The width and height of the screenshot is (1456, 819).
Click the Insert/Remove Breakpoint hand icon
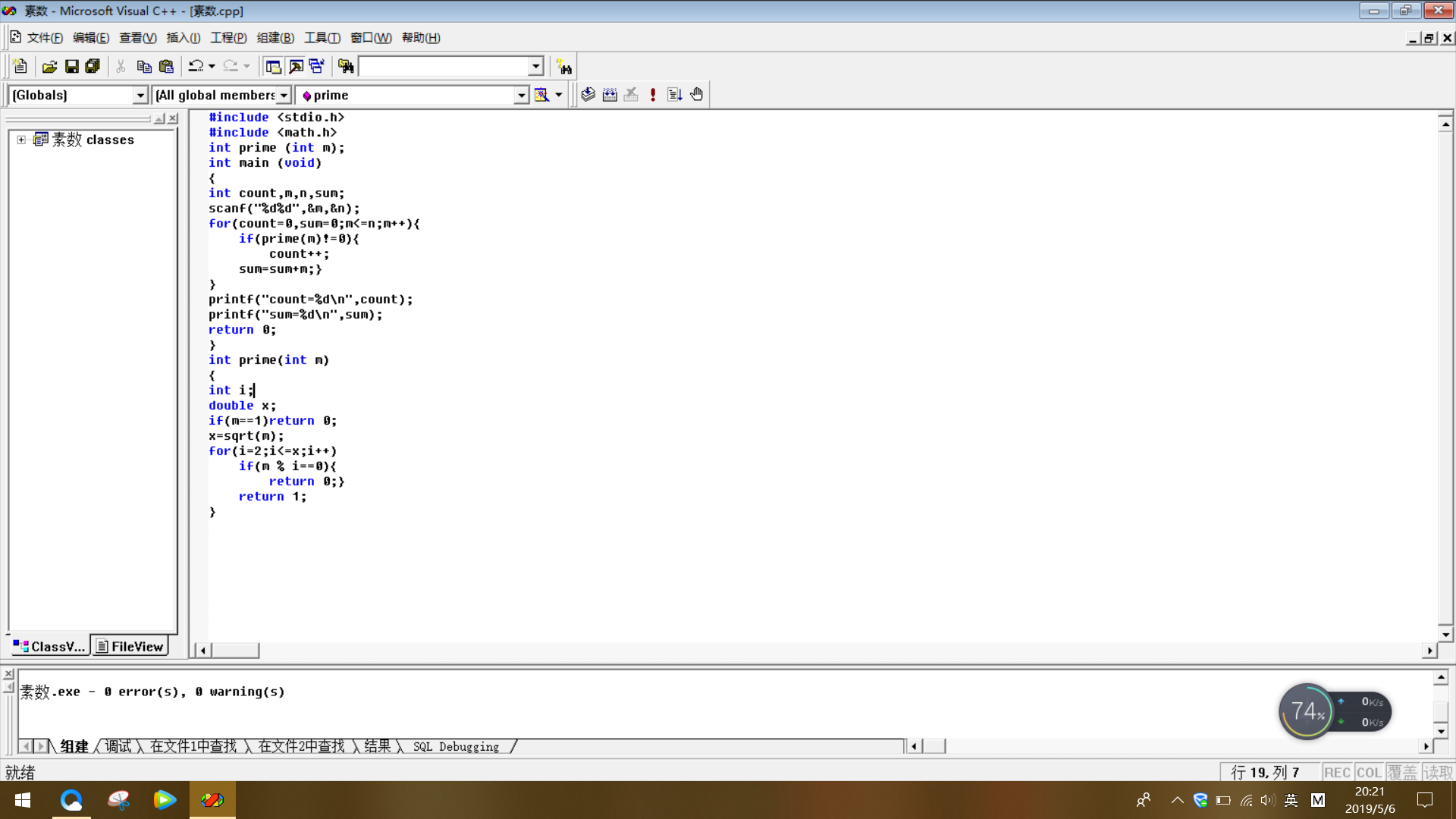tap(697, 95)
